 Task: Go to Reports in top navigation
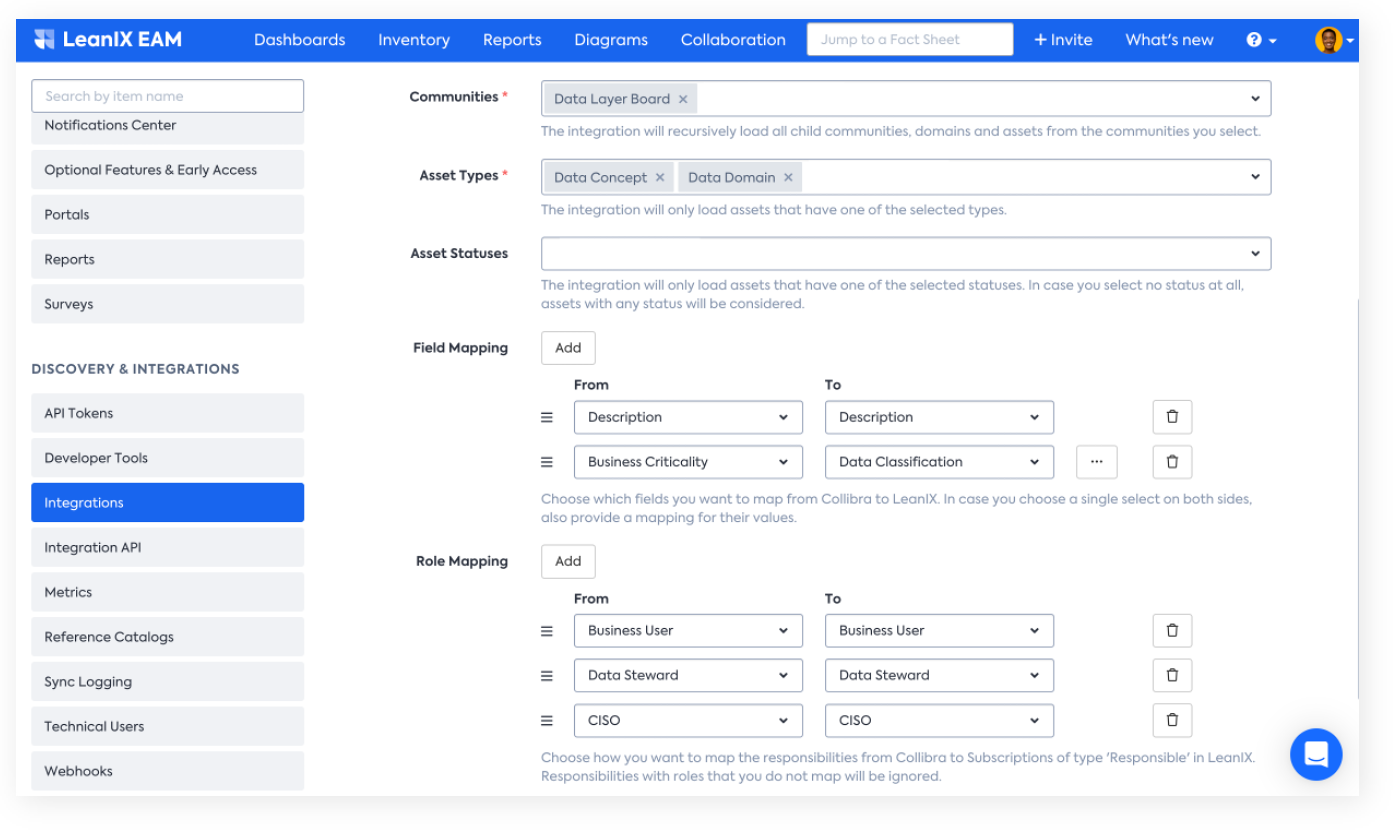[512, 40]
